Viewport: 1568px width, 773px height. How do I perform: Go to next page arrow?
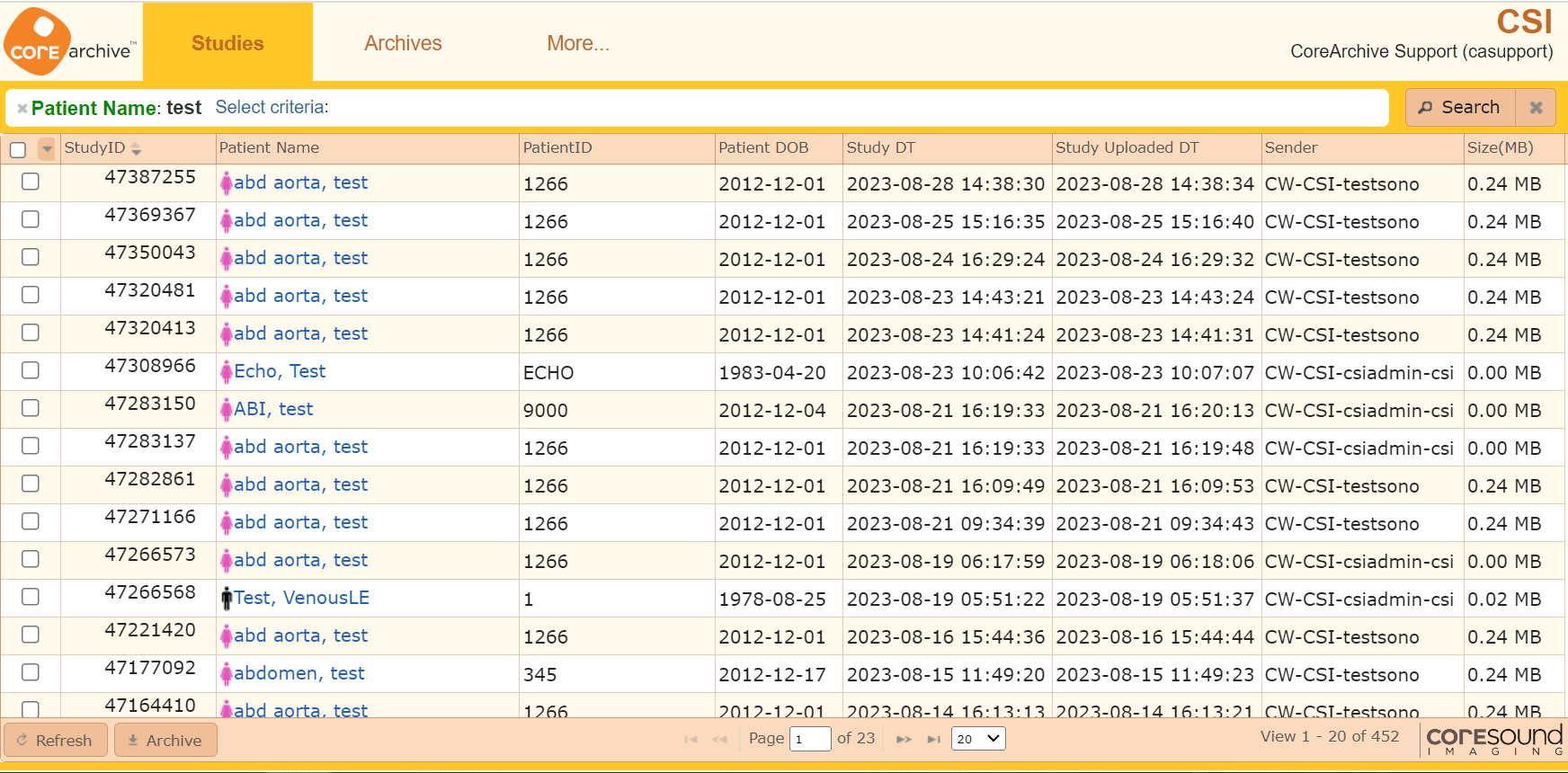tap(904, 739)
